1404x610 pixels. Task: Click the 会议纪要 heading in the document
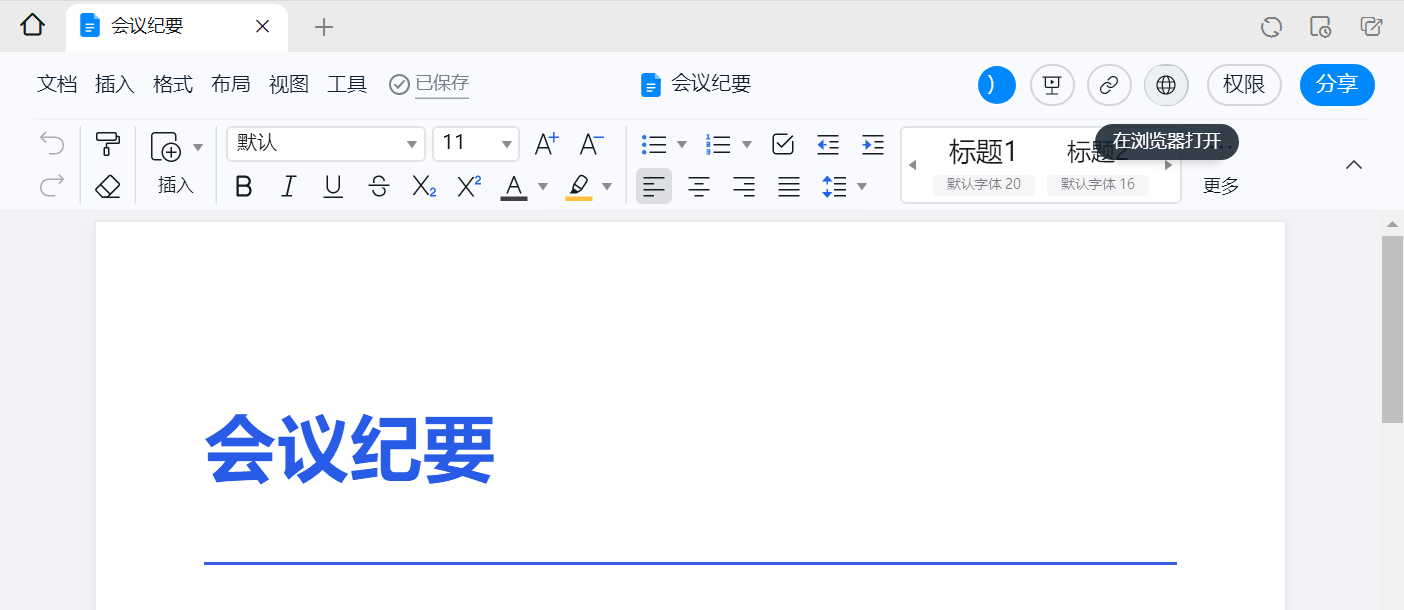(350, 450)
